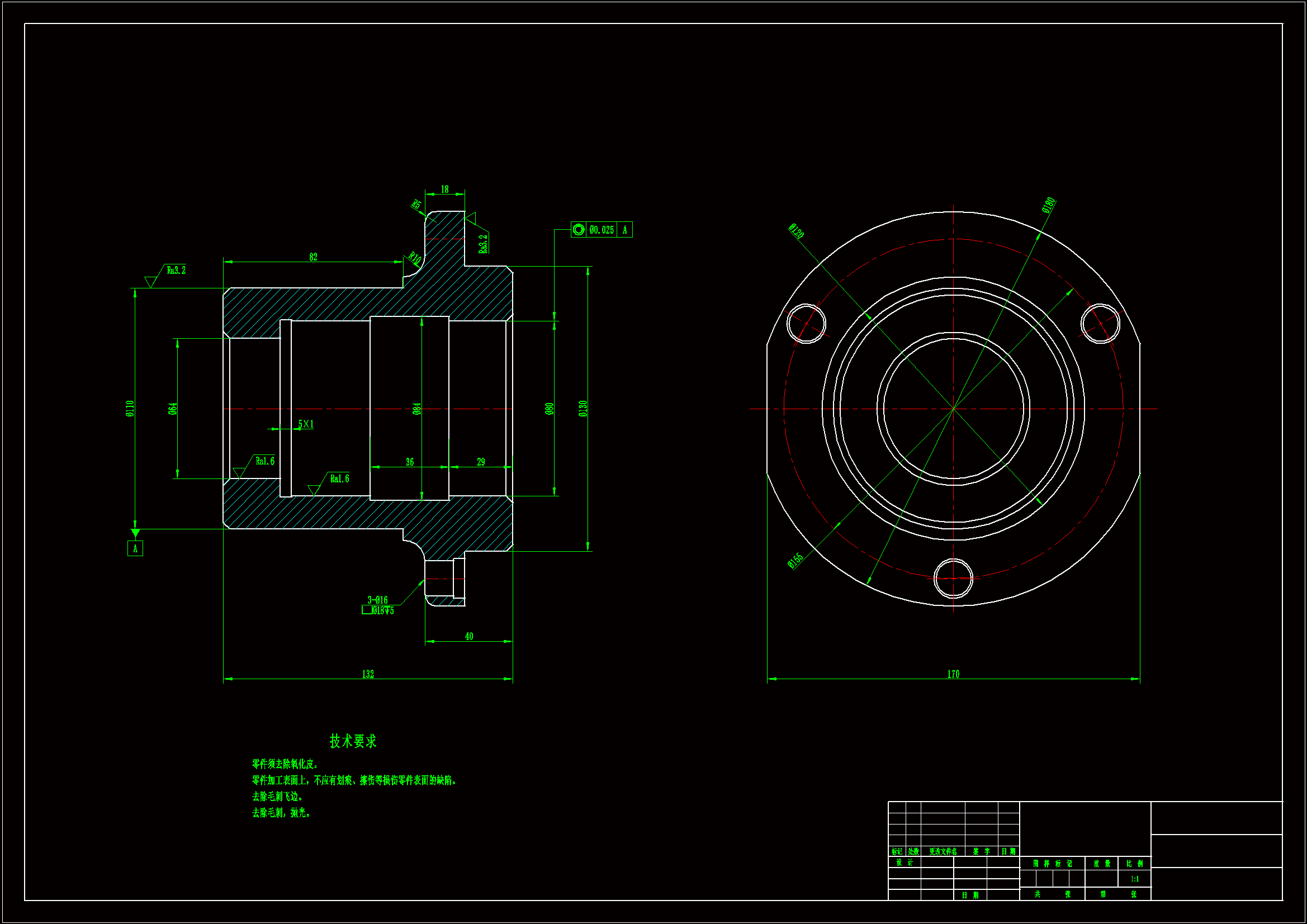Select the Ø0.025 tolerance value cell

(602, 229)
